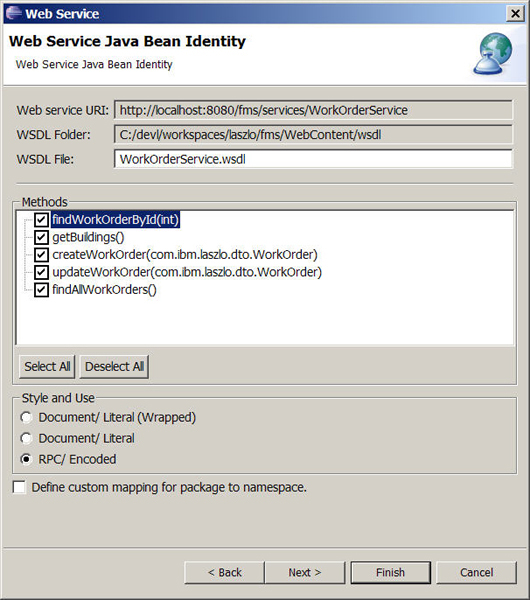The height and width of the screenshot is (600, 530).
Task: Click the bold Web Service Java Bean Identity heading
Action: pyautogui.click(x=127, y=41)
